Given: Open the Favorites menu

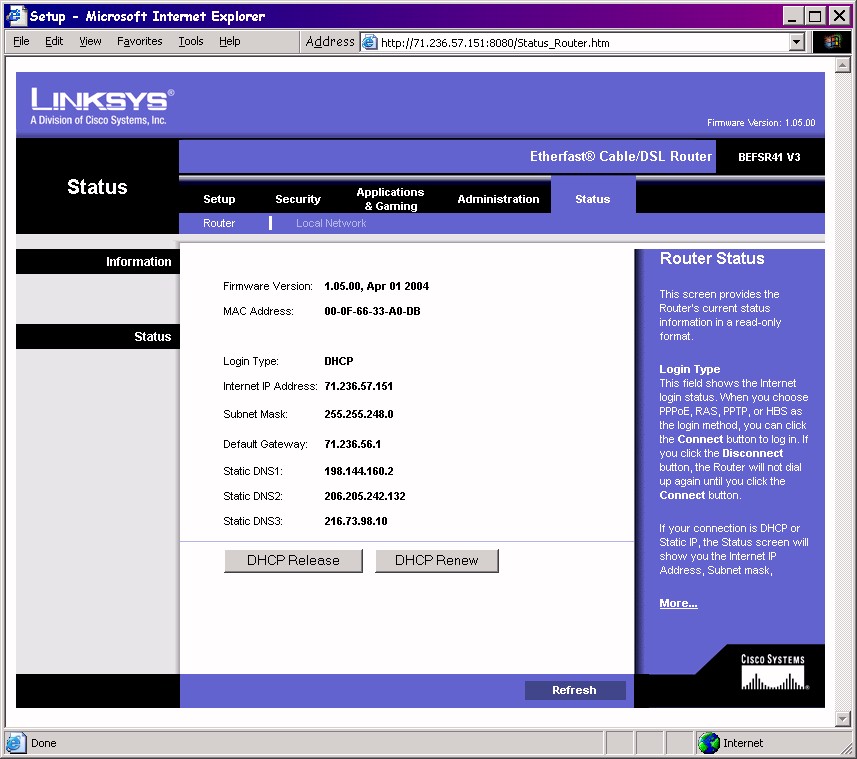Looking at the screenshot, I should coord(139,42).
